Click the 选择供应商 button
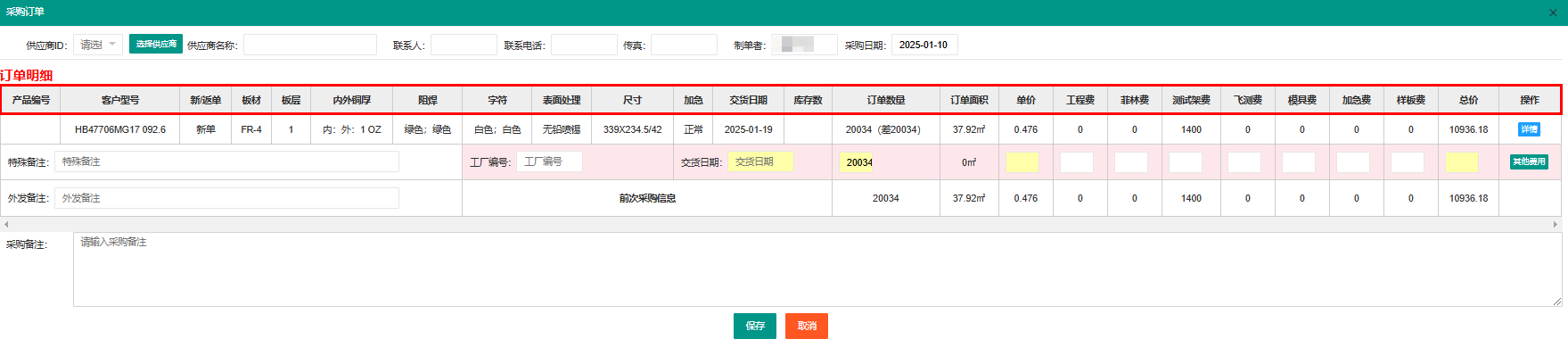 (156, 45)
